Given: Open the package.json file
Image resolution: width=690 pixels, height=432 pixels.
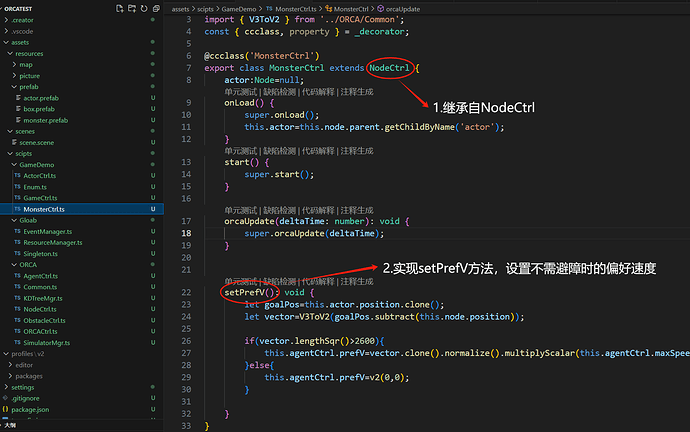Looking at the screenshot, I should (x=30, y=410).
